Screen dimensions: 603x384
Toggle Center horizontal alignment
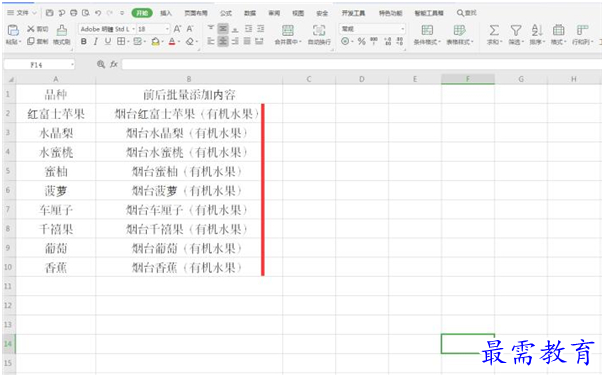click(x=223, y=41)
